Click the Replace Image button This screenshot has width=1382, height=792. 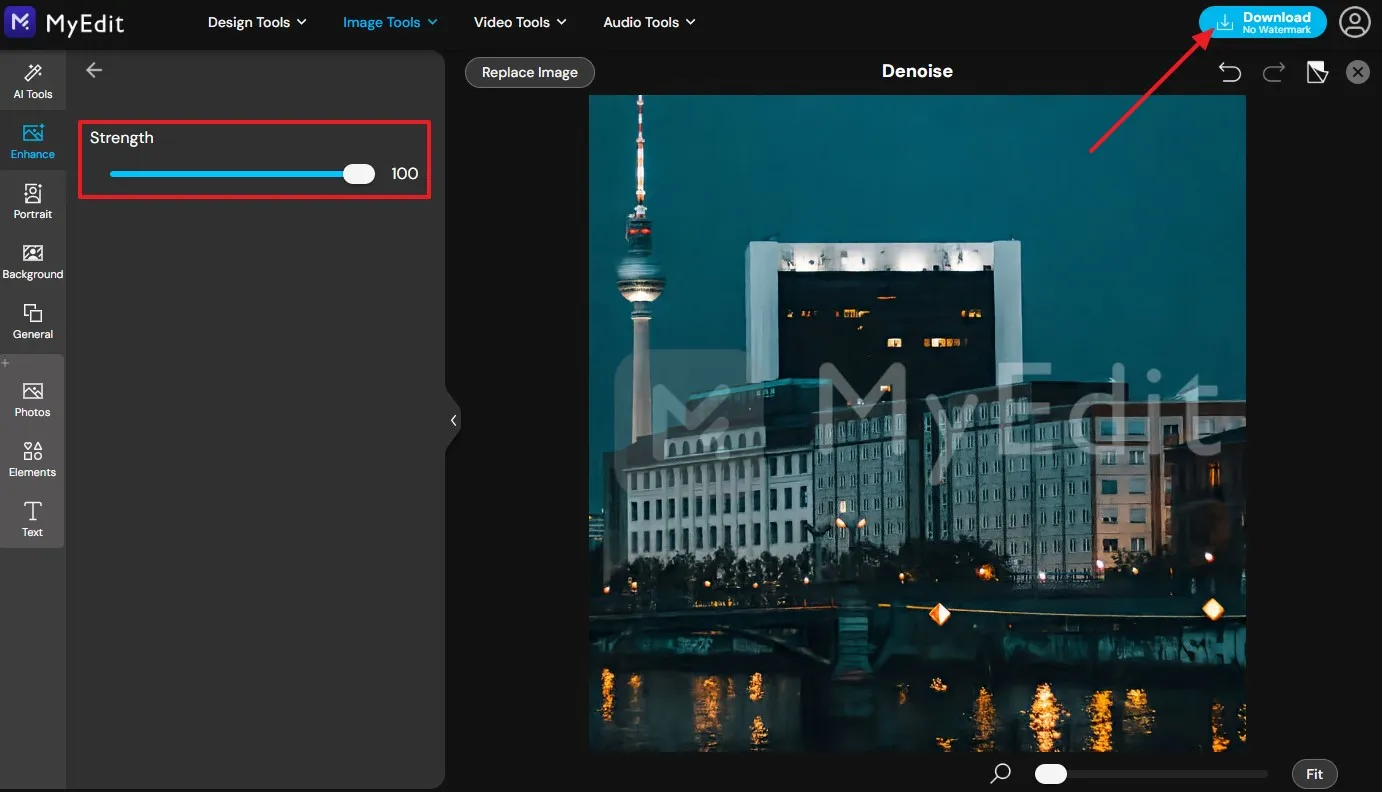click(x=530, y=72)
